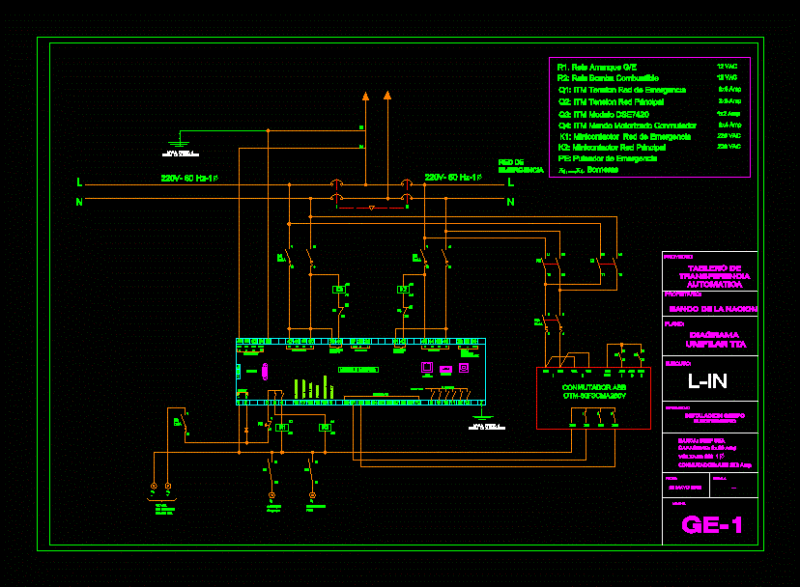This screenshot has width=800, height=587.
Task: Click the magenta connector symbol inside the module
Action: coord(265,371)
